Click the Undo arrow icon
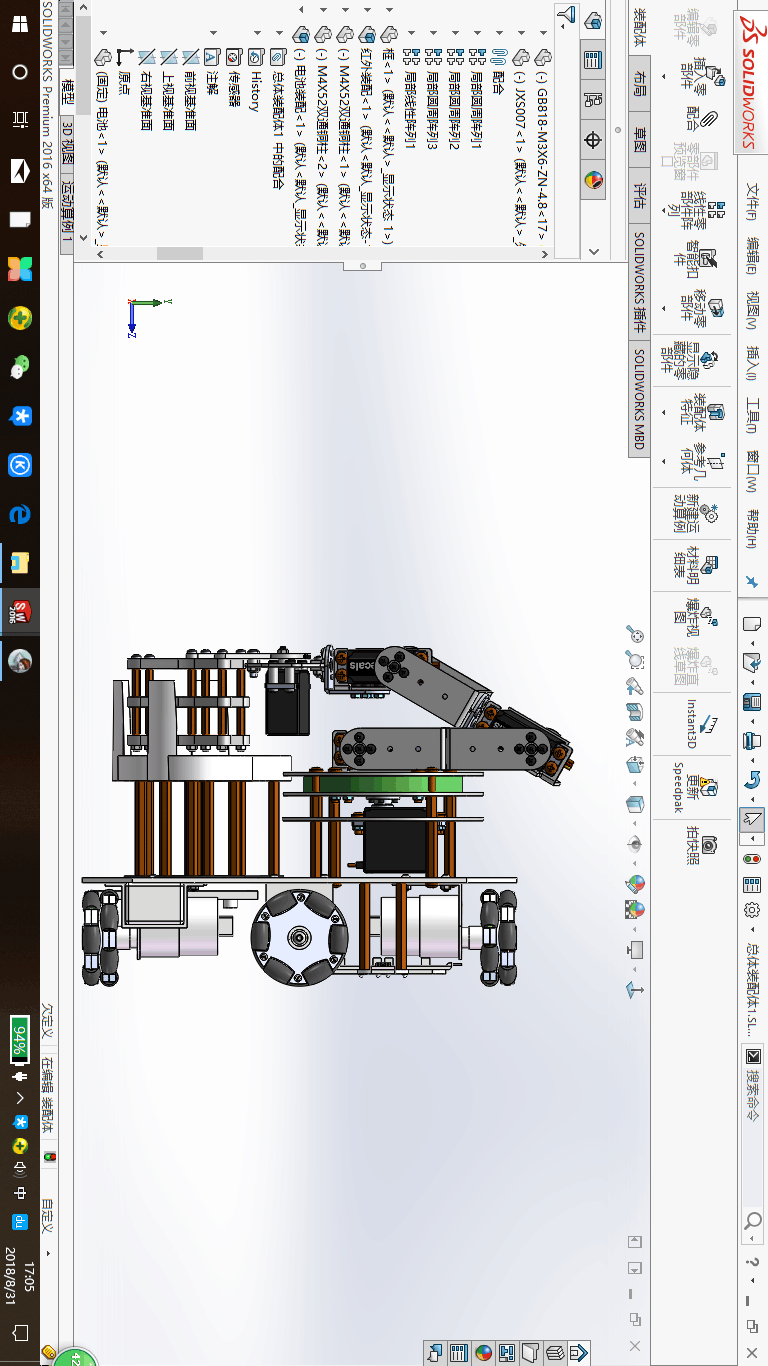 (753, 778)
